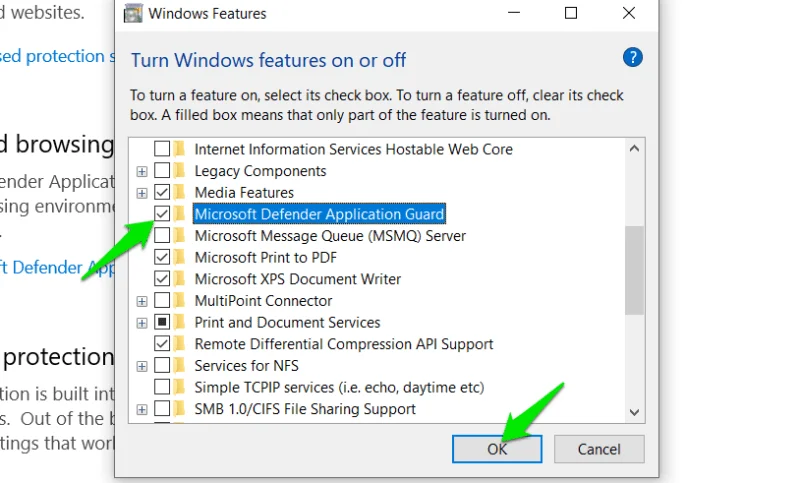Uncheck Remote Differential Compression API Support

point(162,344)
